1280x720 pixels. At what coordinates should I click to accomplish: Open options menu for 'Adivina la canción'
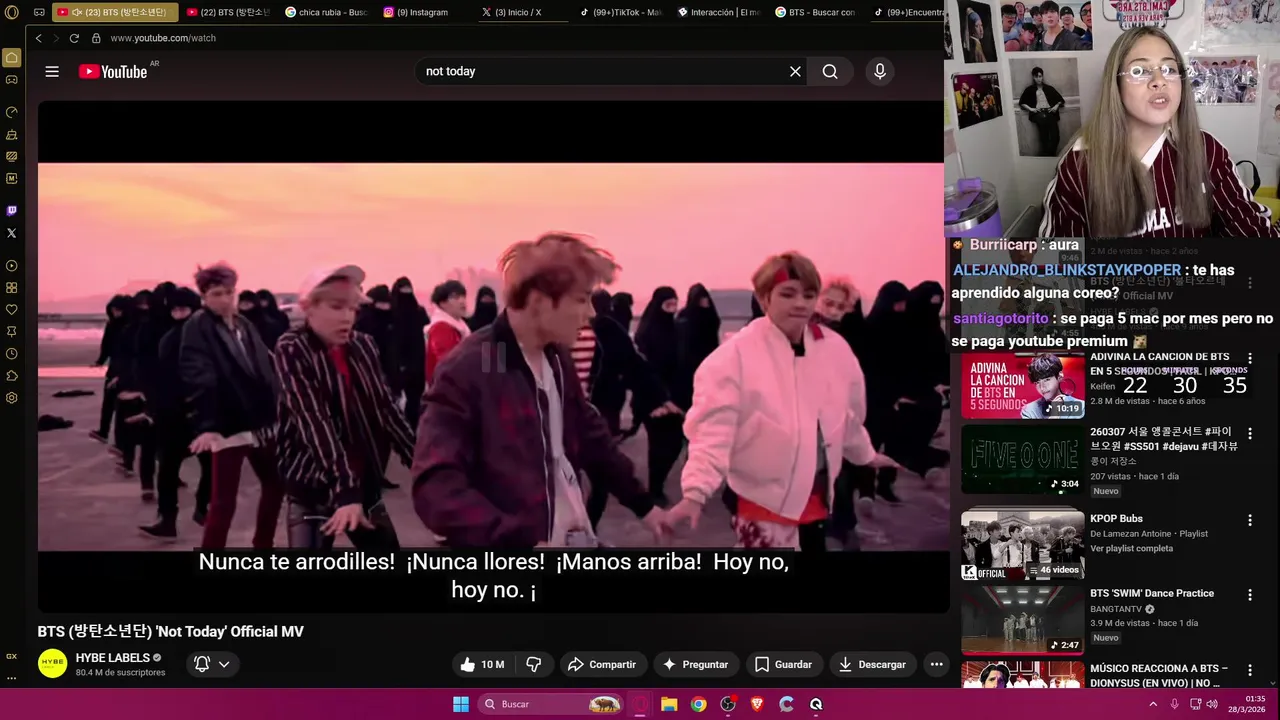pyautogui.click(x=1249, y=358)
